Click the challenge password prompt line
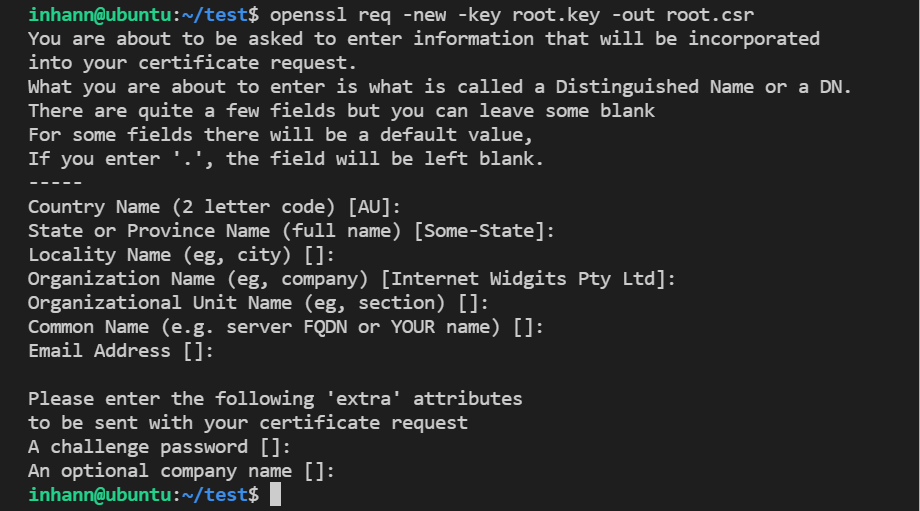920x511 pixels. pyautogui.click(x=159, y=447)
